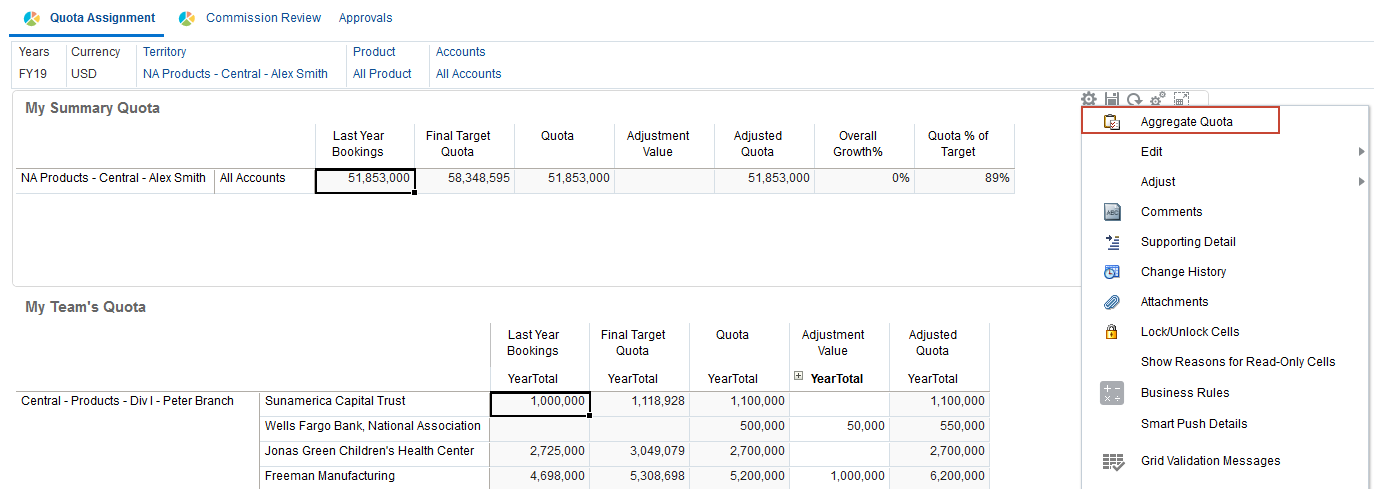Select Aggregate Quota from the menu

point(1186,122)
